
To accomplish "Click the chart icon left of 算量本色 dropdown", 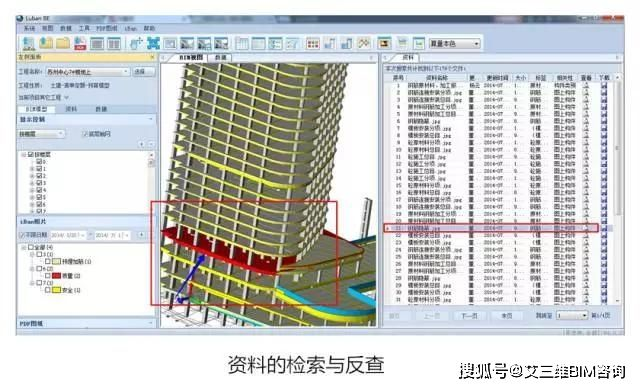I will coord(419,43).
